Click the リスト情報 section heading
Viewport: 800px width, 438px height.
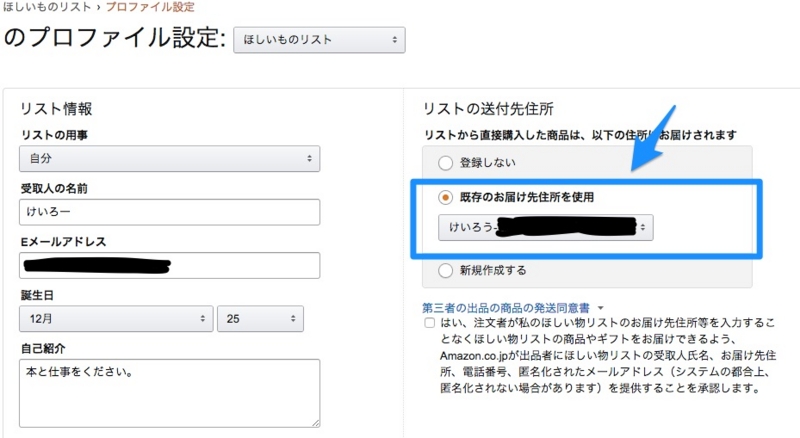tap(56, 109)
